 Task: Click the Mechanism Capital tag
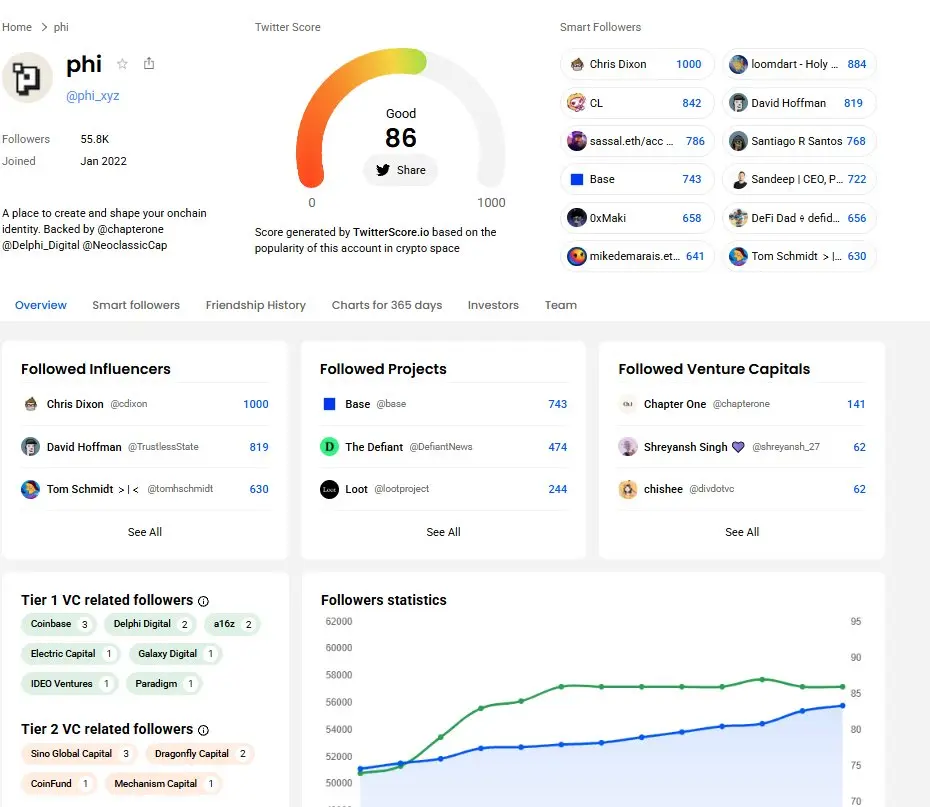[x=164, y=783]
